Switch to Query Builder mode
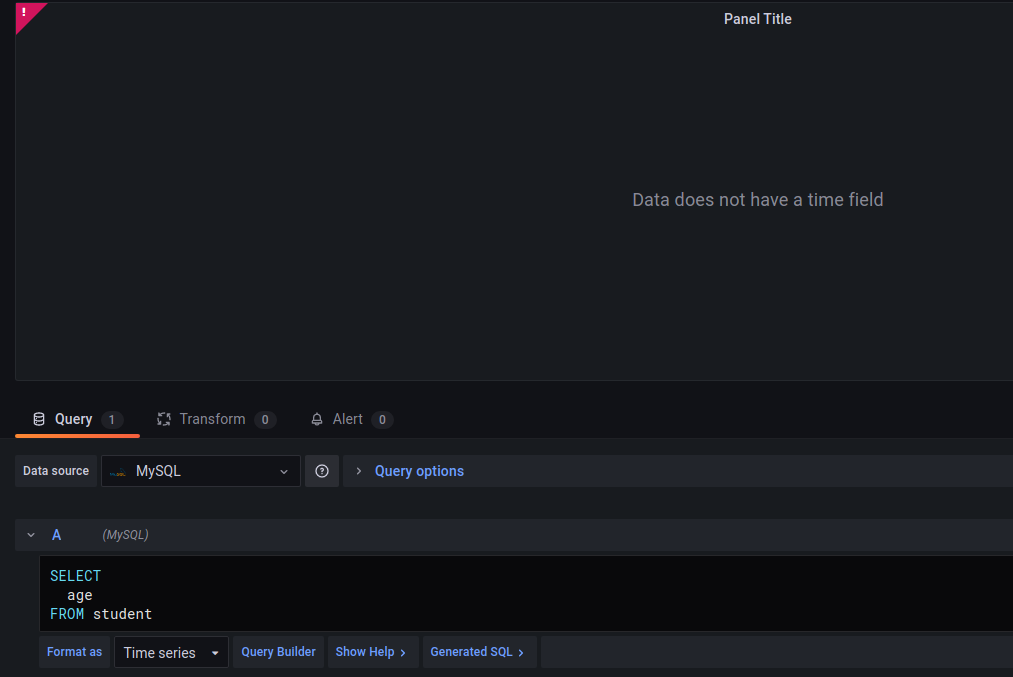Viewport: 1013px width, 677px height. [x=278, y=652]
